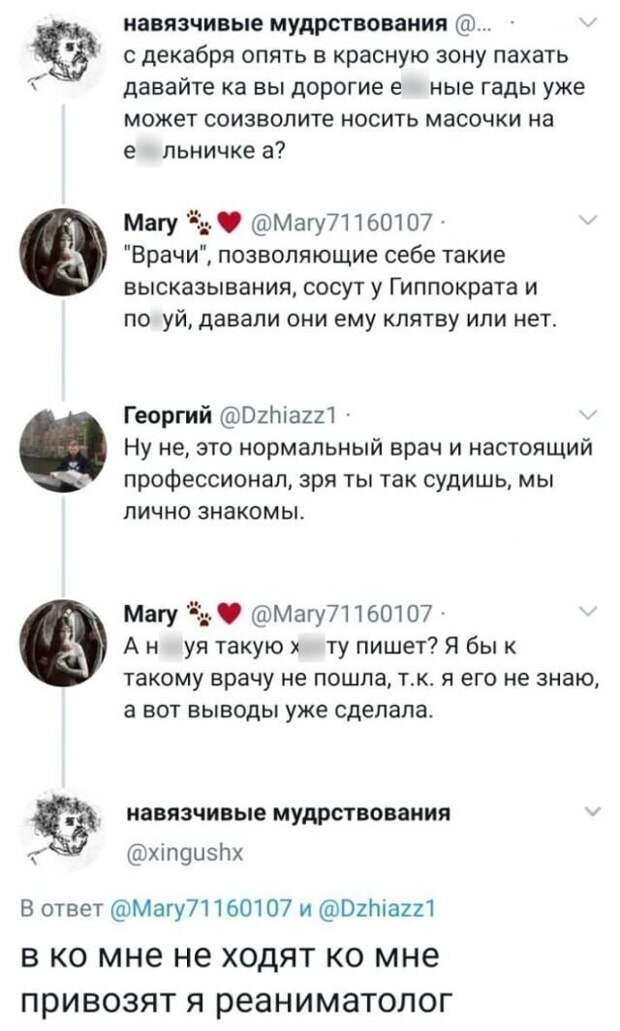Open Георгий's profile picture
This screenshot has height=1031, width=620.
(62, 449)
